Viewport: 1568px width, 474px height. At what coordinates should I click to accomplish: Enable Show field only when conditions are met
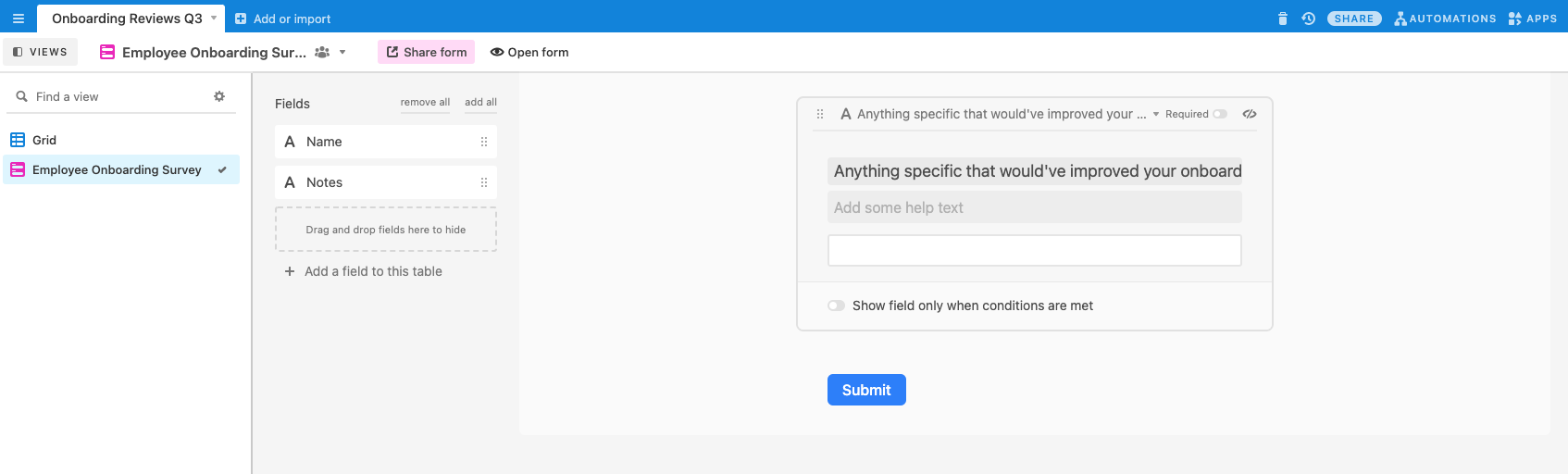pyautogui.click(x=836, y=306)
